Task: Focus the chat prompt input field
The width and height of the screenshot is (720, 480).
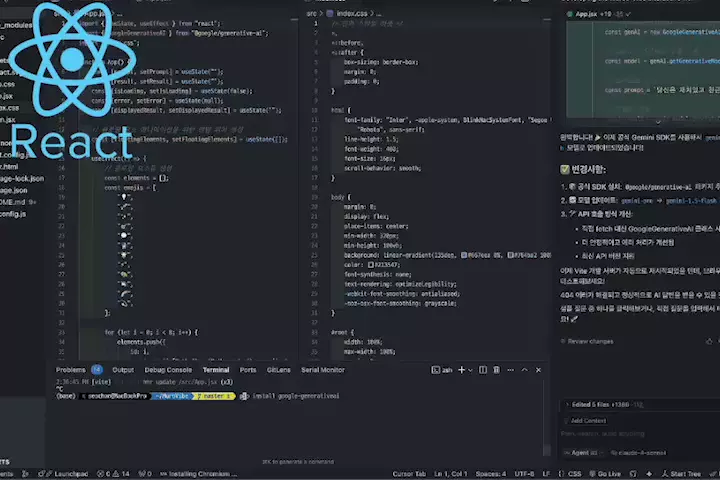Action: tap(638, 434)
